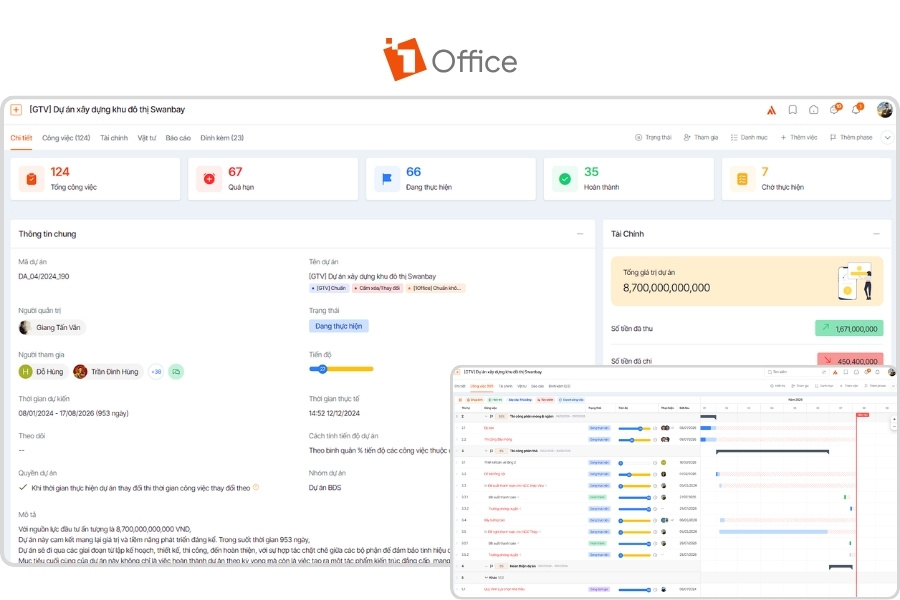Viewport: 900px width, 600px height.
Task: Click Thêm việc to add a task
Action: coord(799,138)
